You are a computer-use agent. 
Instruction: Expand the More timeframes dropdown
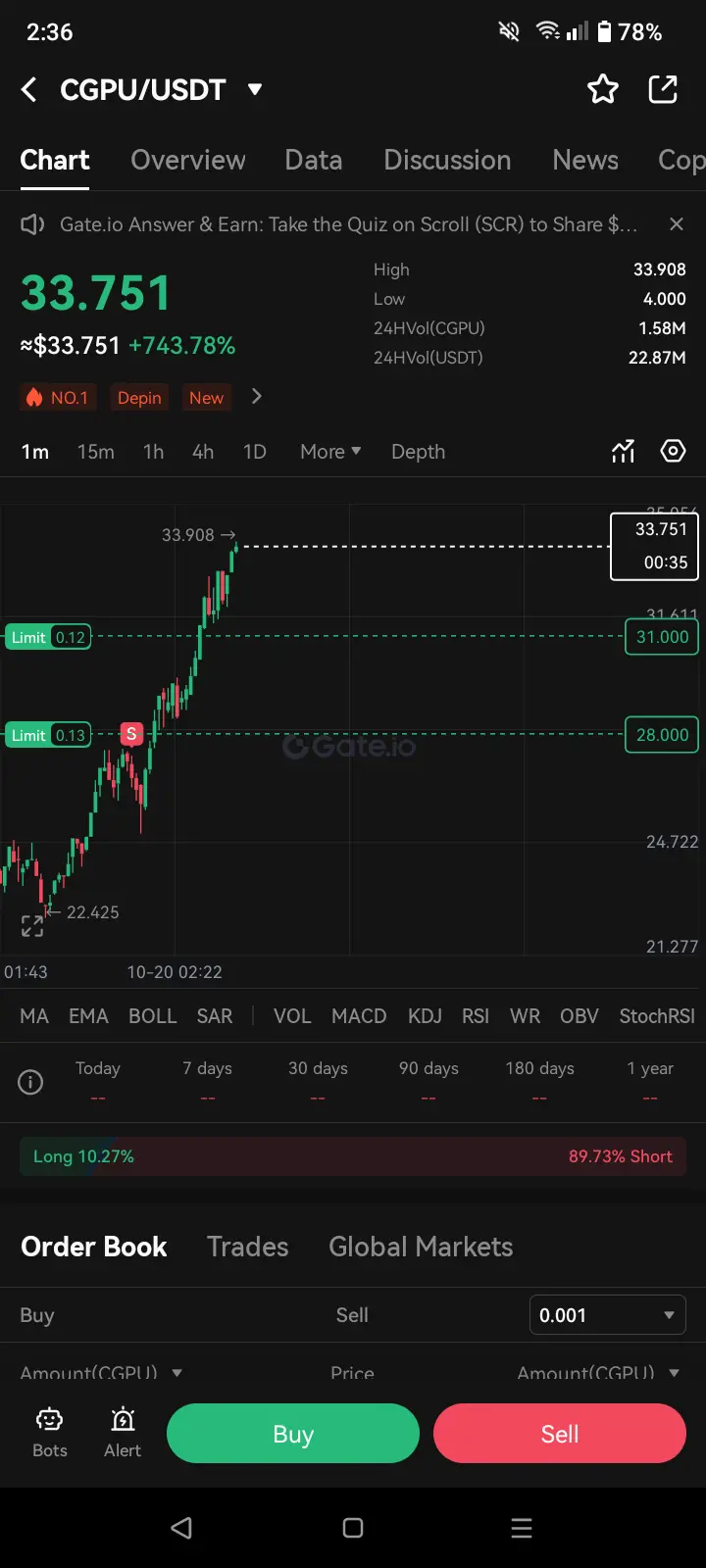click(x=330, y=452)
